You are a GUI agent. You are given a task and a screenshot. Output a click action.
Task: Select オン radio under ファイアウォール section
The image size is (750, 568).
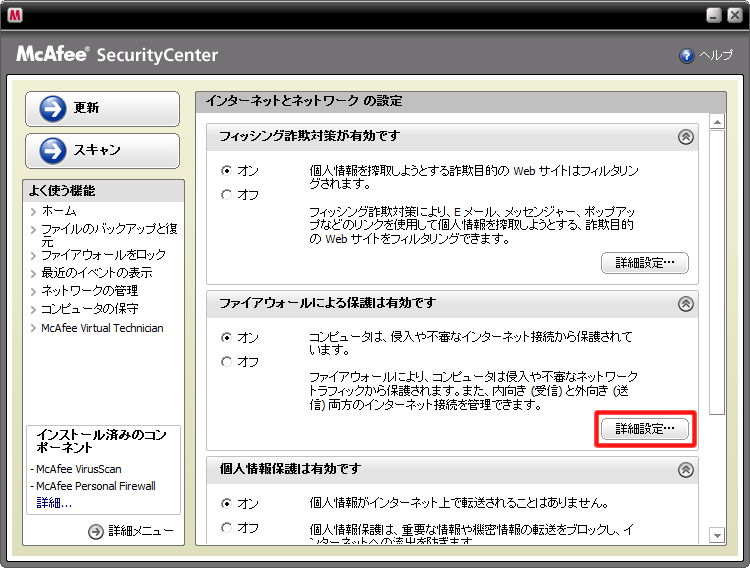click(226, 338)
